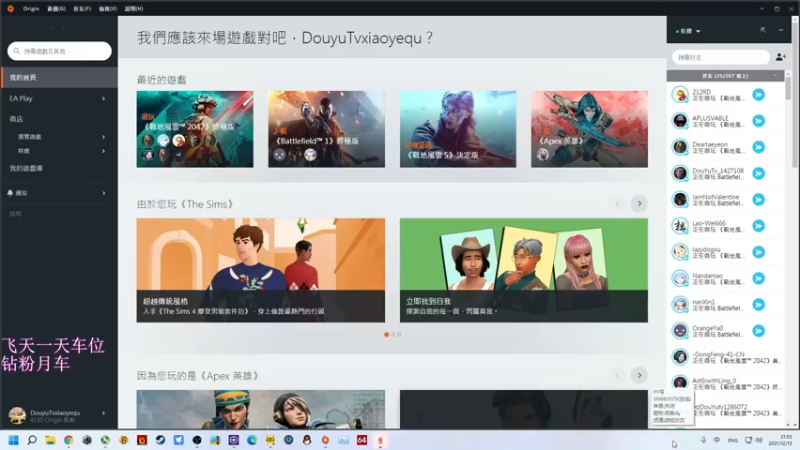Open the 檢視(V) menu
800x450 pixels.
tap(108, 9)
